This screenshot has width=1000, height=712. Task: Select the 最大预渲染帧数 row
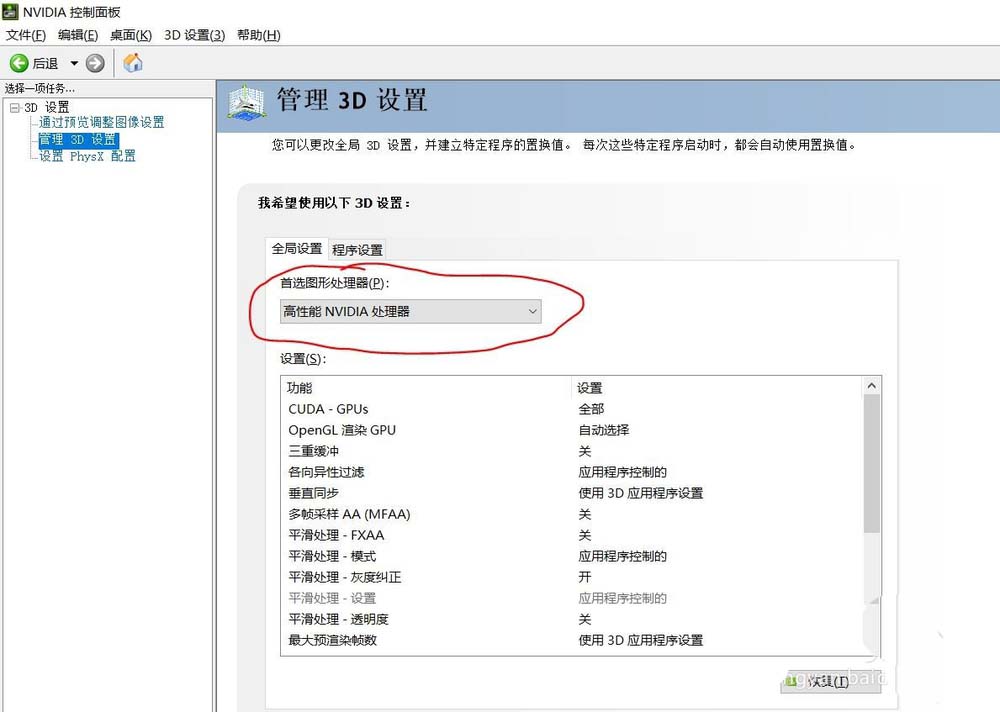[x=572, y=640]
